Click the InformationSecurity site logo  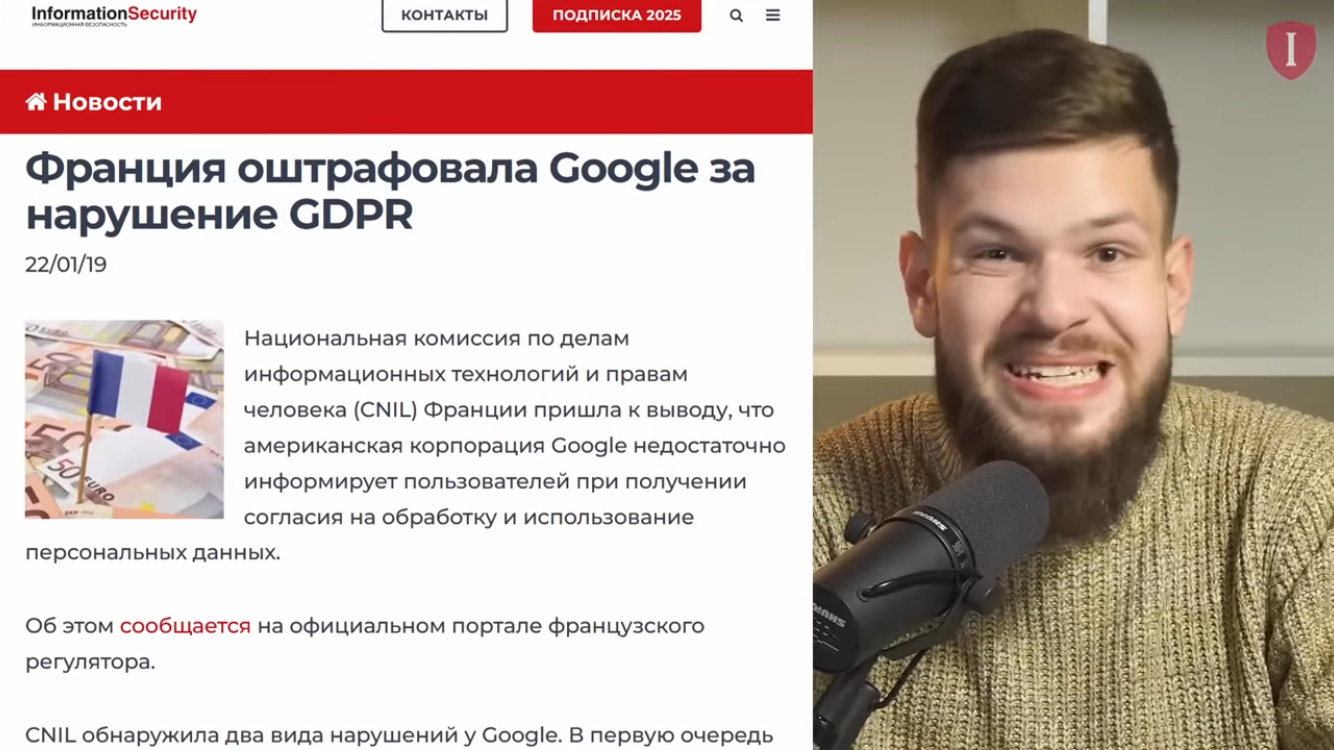(114, 15)
